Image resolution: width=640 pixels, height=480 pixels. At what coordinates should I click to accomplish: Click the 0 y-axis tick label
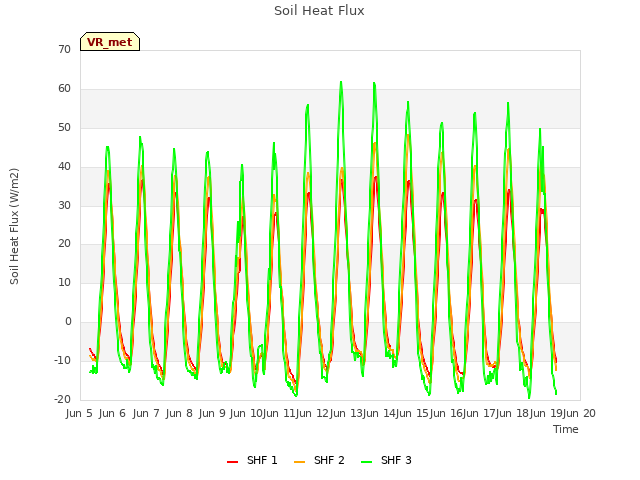point(68,322)
